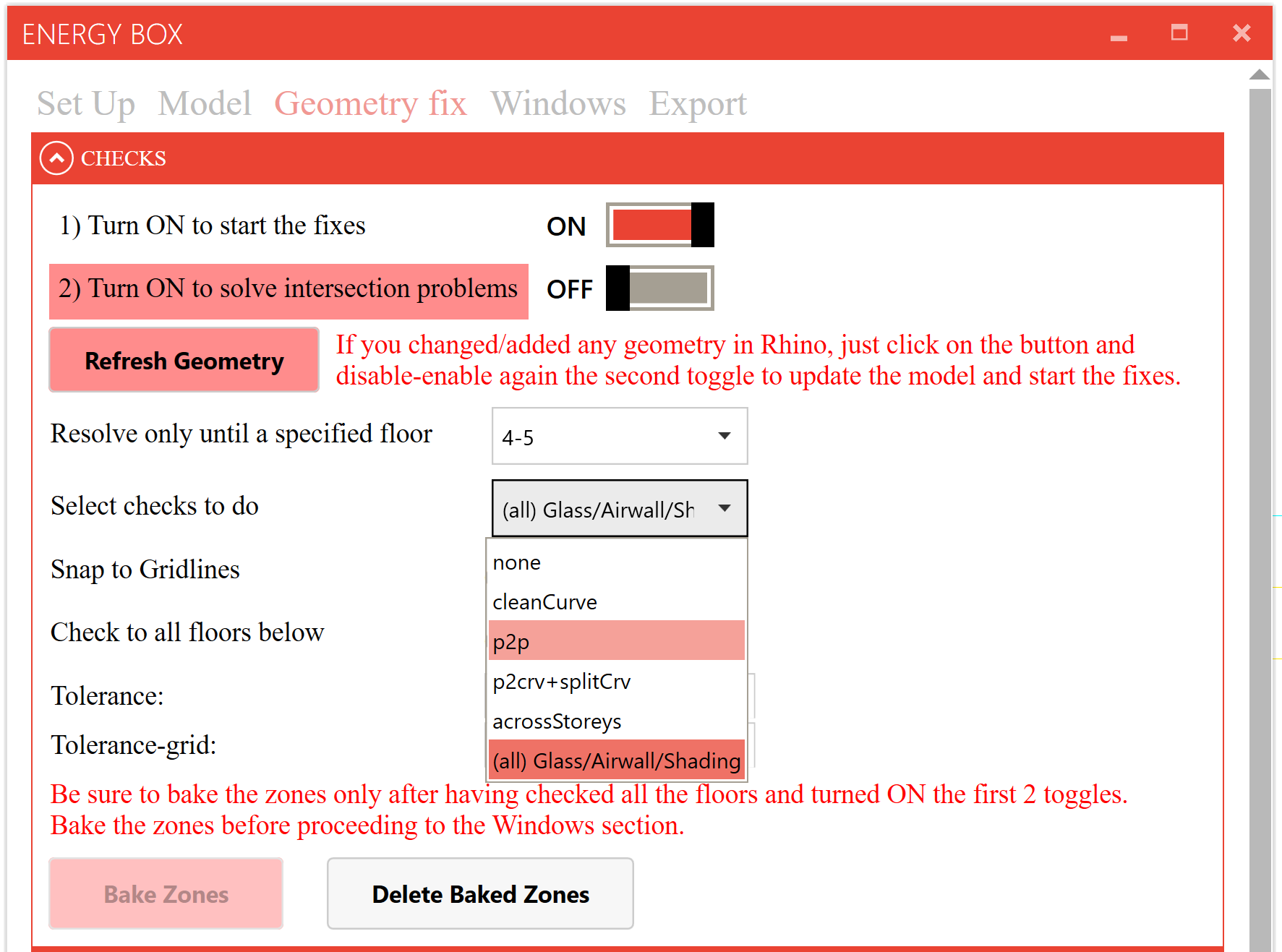Maximize the Energy Box window

point(1179,33)
